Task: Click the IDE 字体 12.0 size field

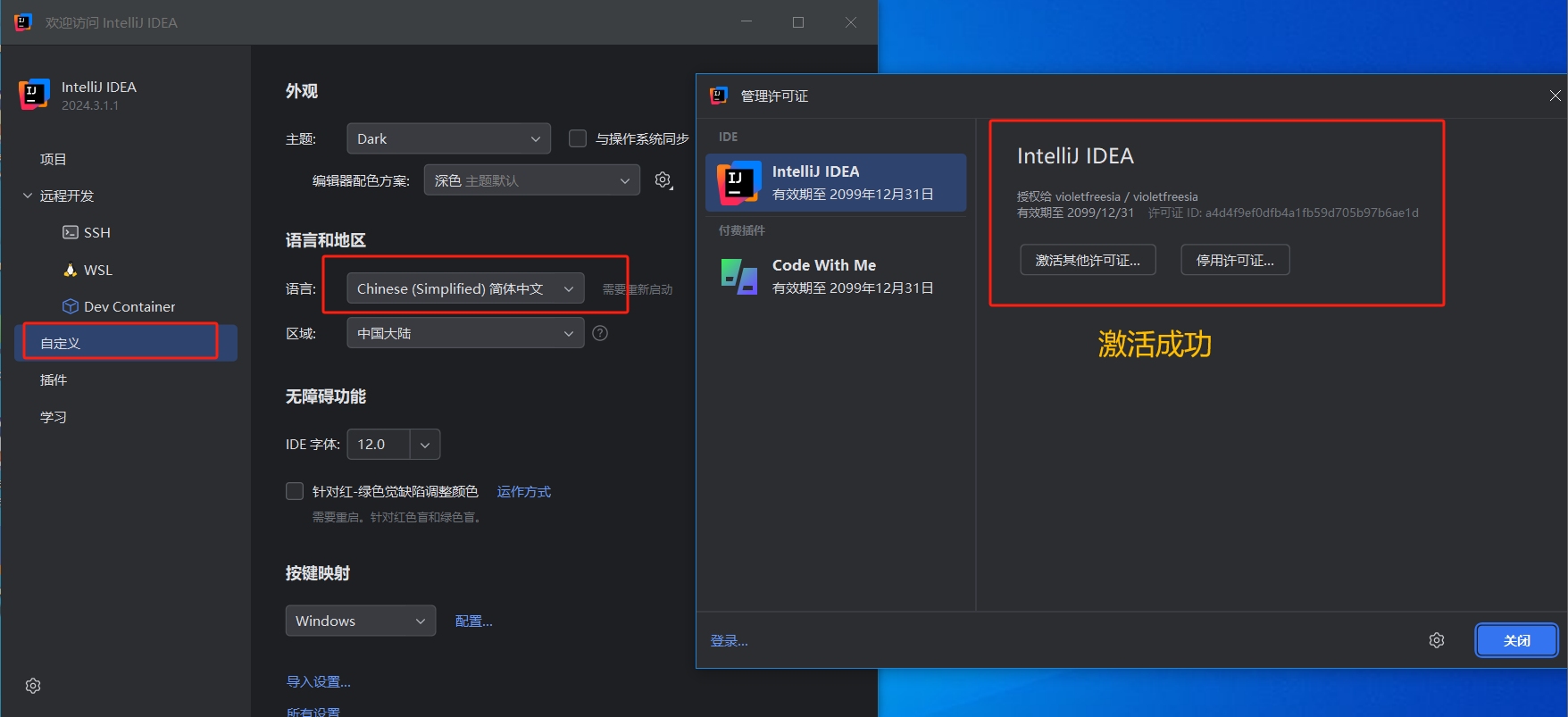Action: point(379,444)
